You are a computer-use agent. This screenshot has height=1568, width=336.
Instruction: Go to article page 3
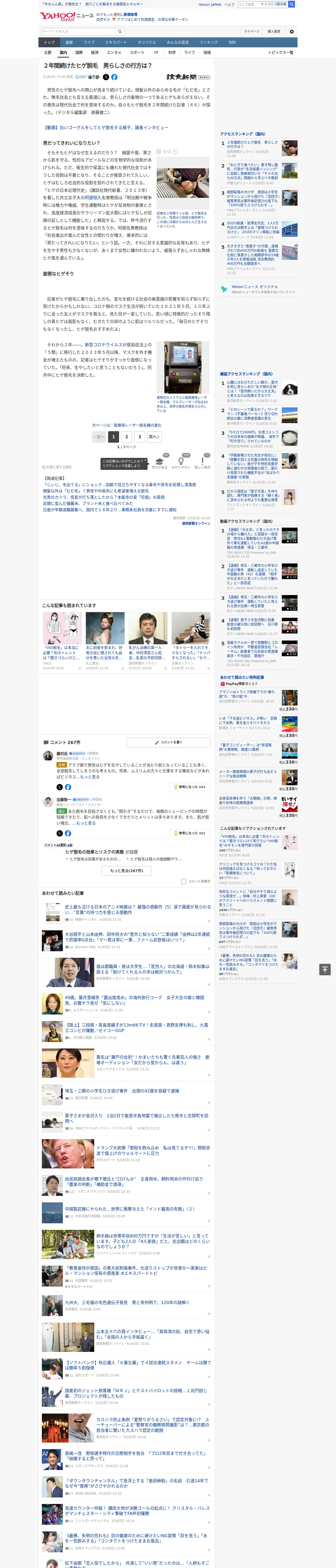[140, 436]
